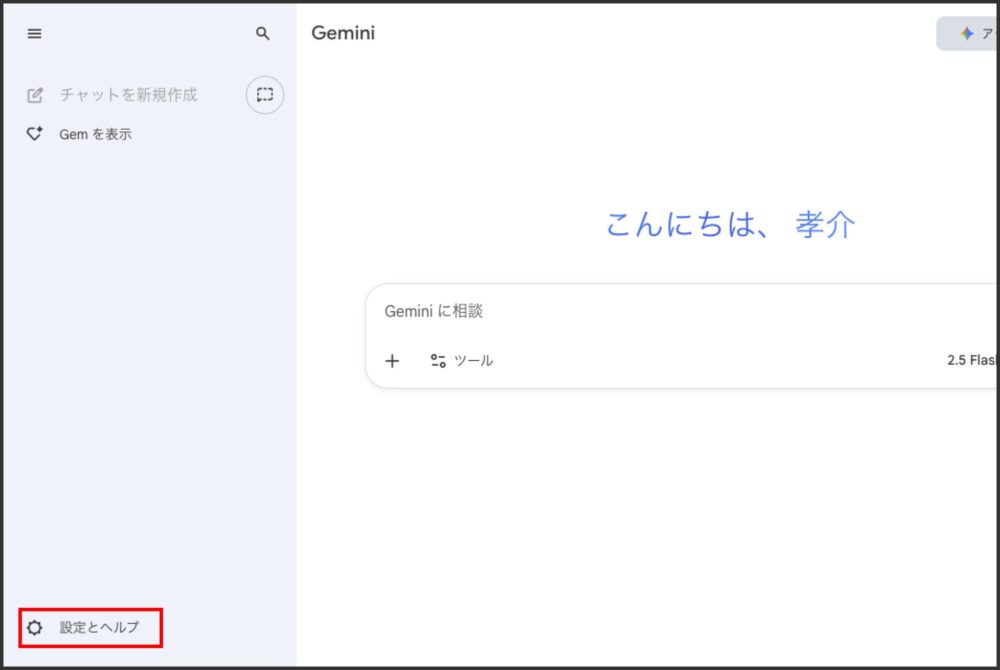Click the name 孝介 in the greeting

(825, 225)
